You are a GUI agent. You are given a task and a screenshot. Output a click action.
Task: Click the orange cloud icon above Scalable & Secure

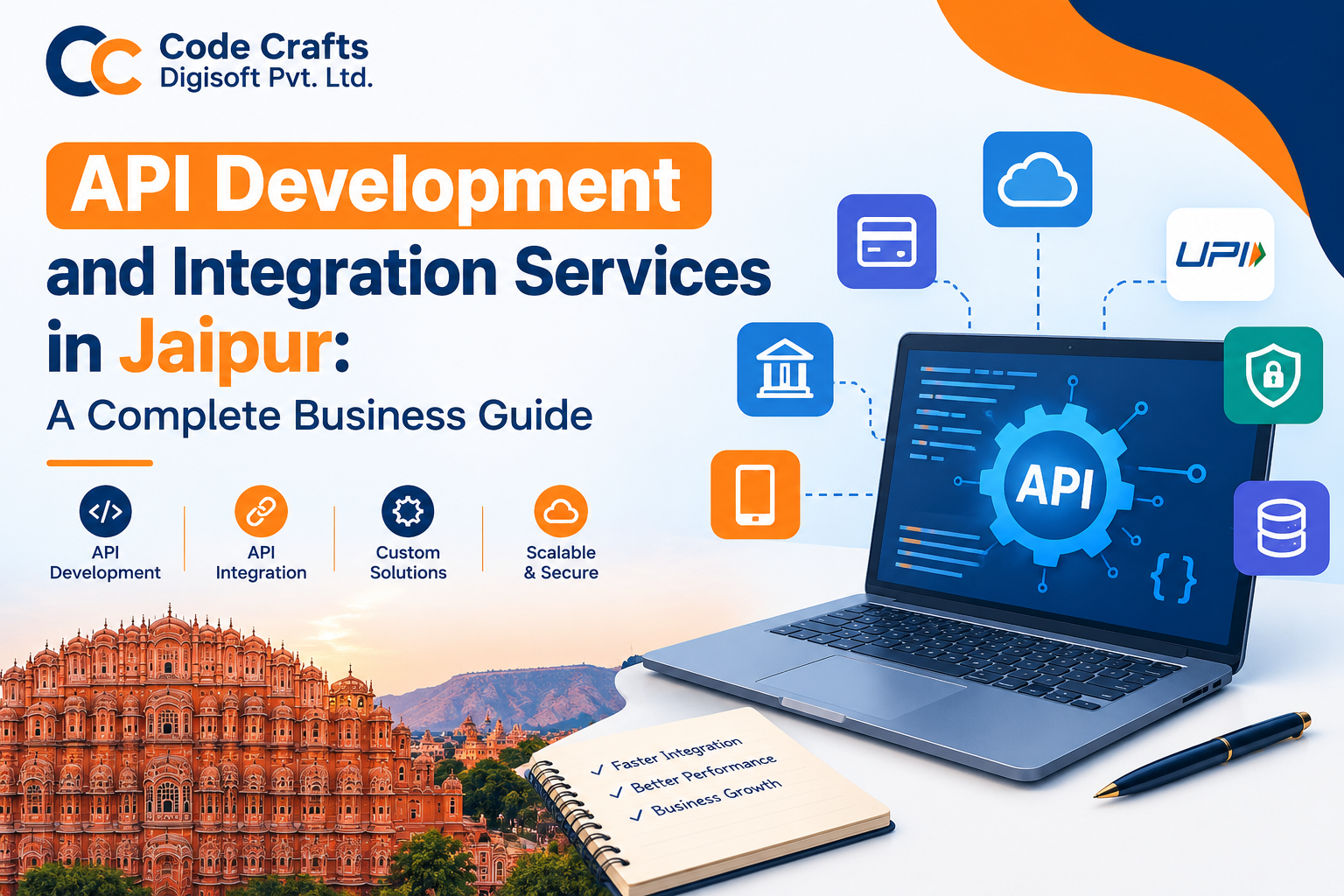561,511
